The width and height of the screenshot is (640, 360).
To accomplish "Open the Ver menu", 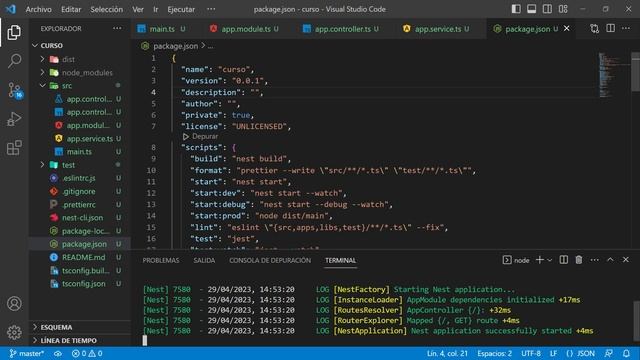I will pos(138,9).
